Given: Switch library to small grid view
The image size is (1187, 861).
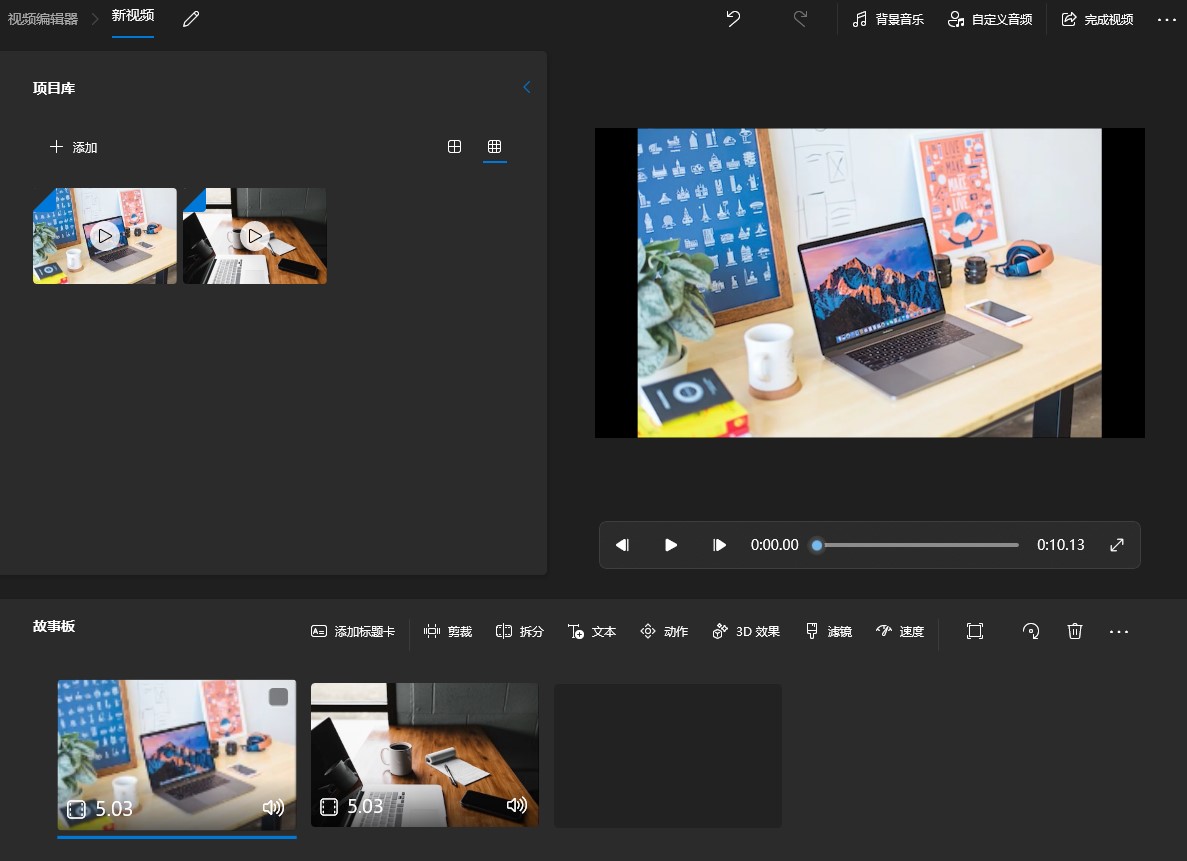Looking at the screenshot, I should [x=494, y=147].
